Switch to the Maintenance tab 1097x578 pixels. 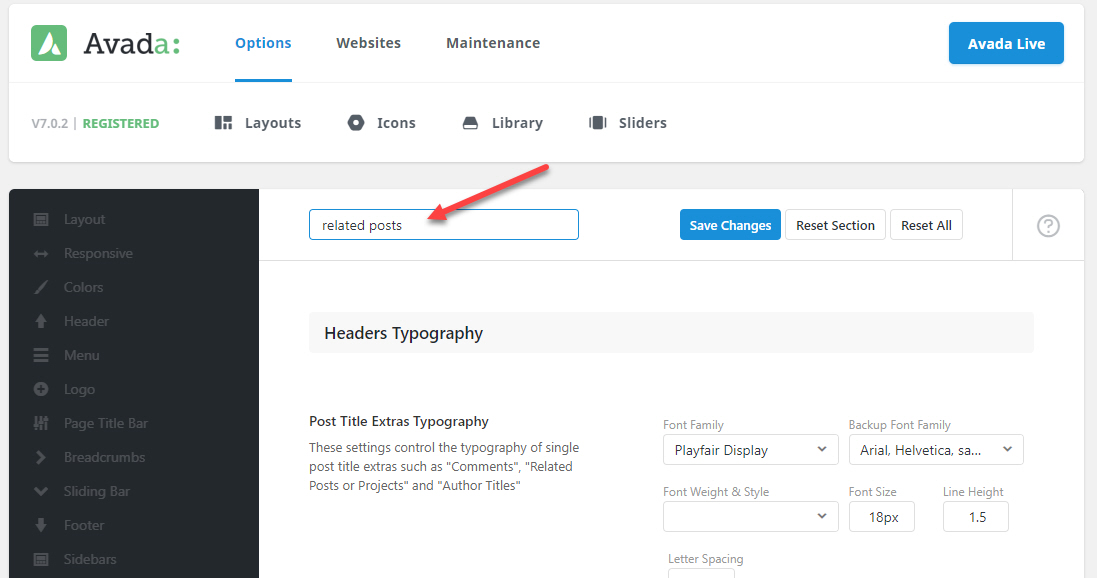tap(493, 43)
